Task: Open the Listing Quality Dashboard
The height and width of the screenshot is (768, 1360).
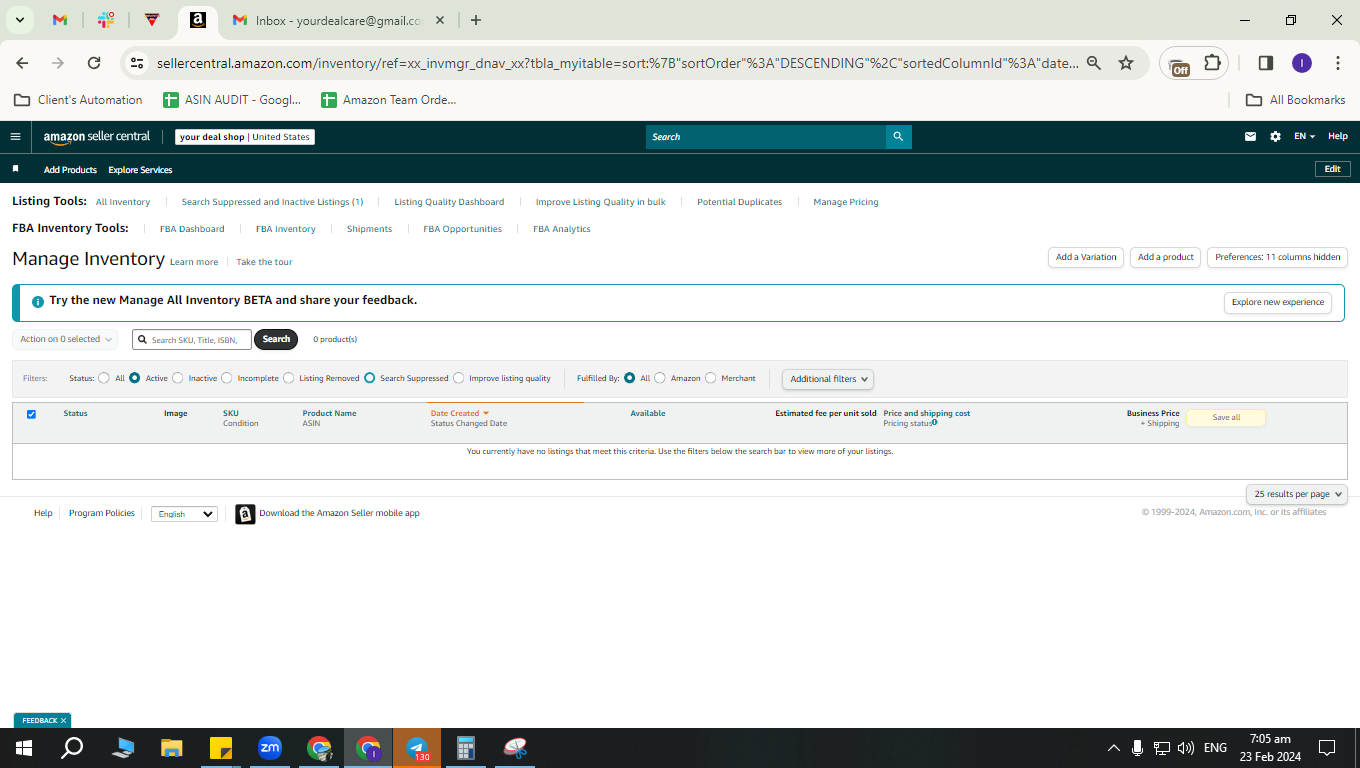Action: [x=449, y=202]
